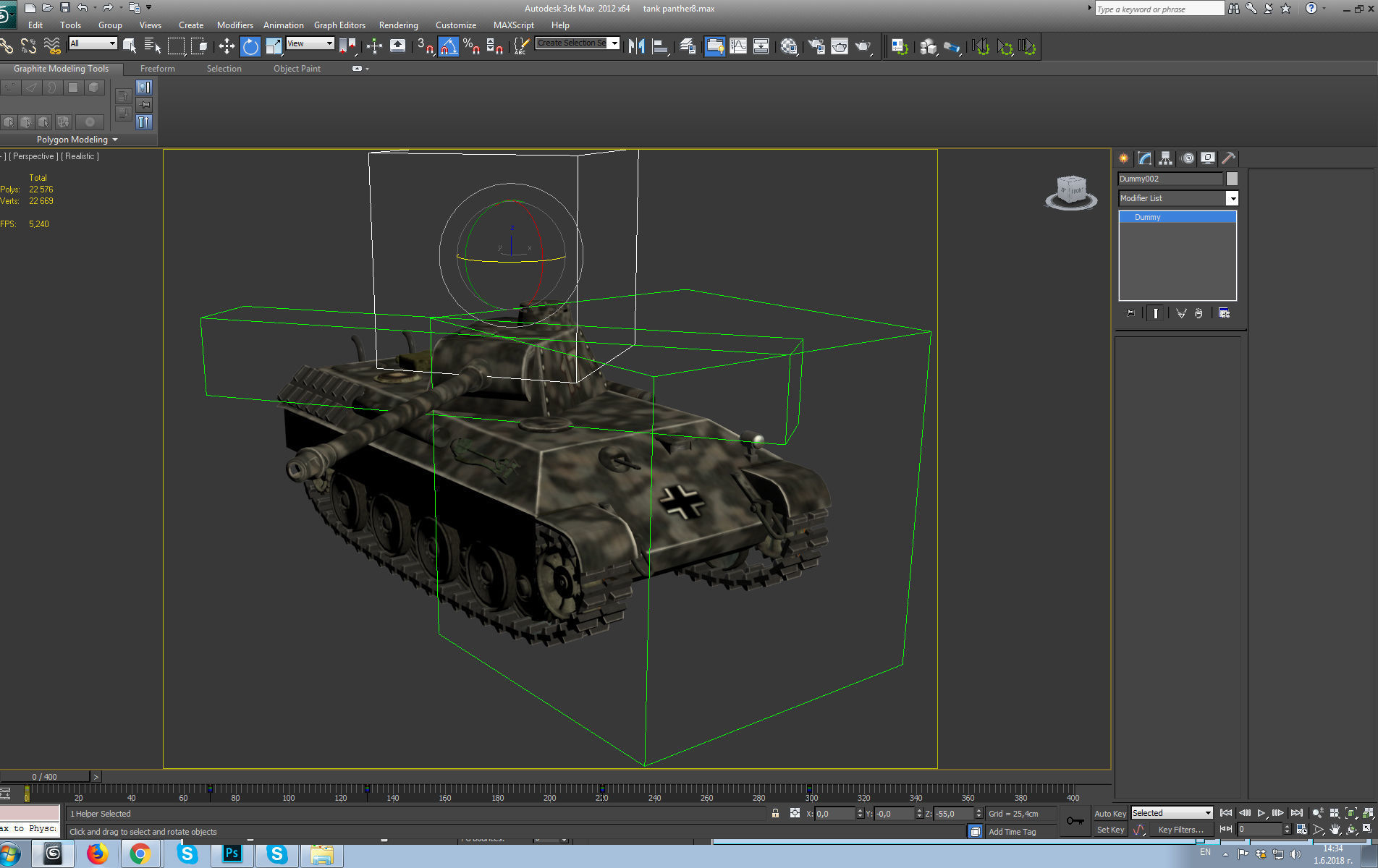Click the time slider 0 / 400
Image resolution: width=1378 pixels, height=868 pixels.
[x=45, y=777]
